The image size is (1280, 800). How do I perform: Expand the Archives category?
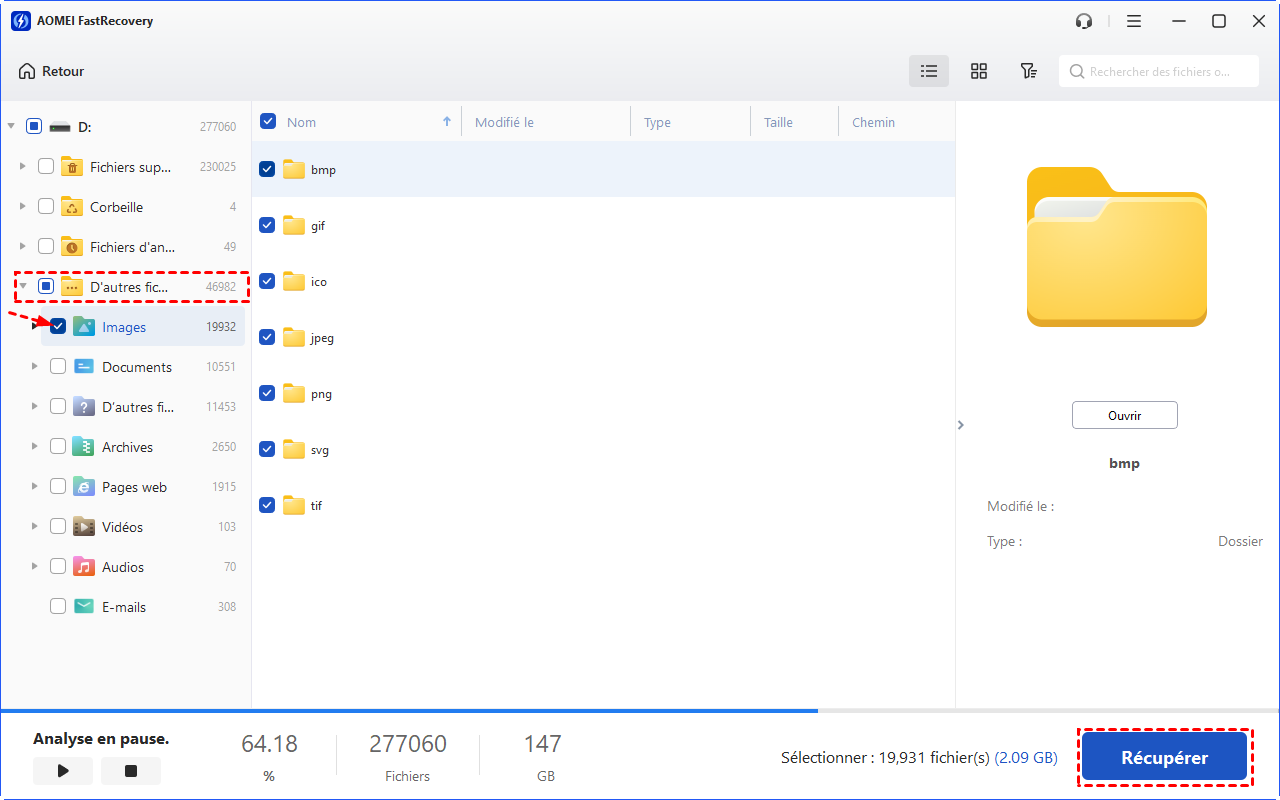pos(34,446)
